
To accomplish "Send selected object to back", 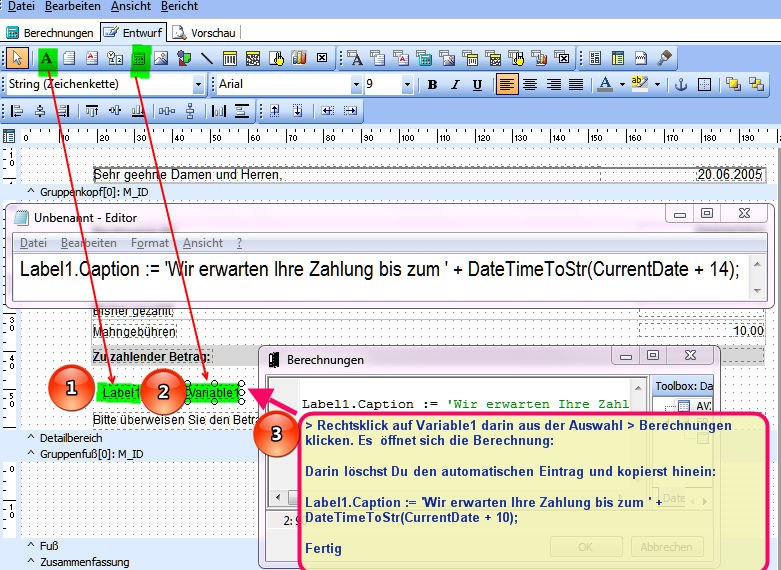I will (x=756, y=84).
